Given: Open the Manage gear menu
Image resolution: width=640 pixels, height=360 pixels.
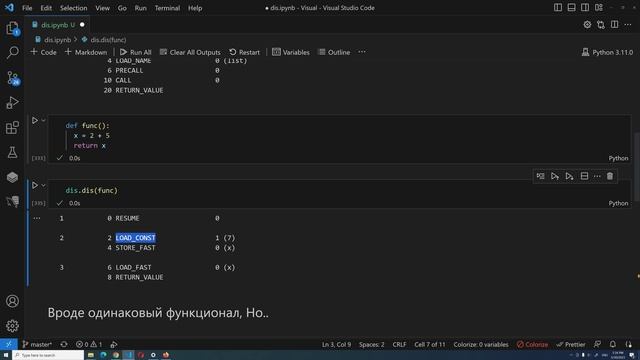Looking at the screenshot, I should click(12, 326).
